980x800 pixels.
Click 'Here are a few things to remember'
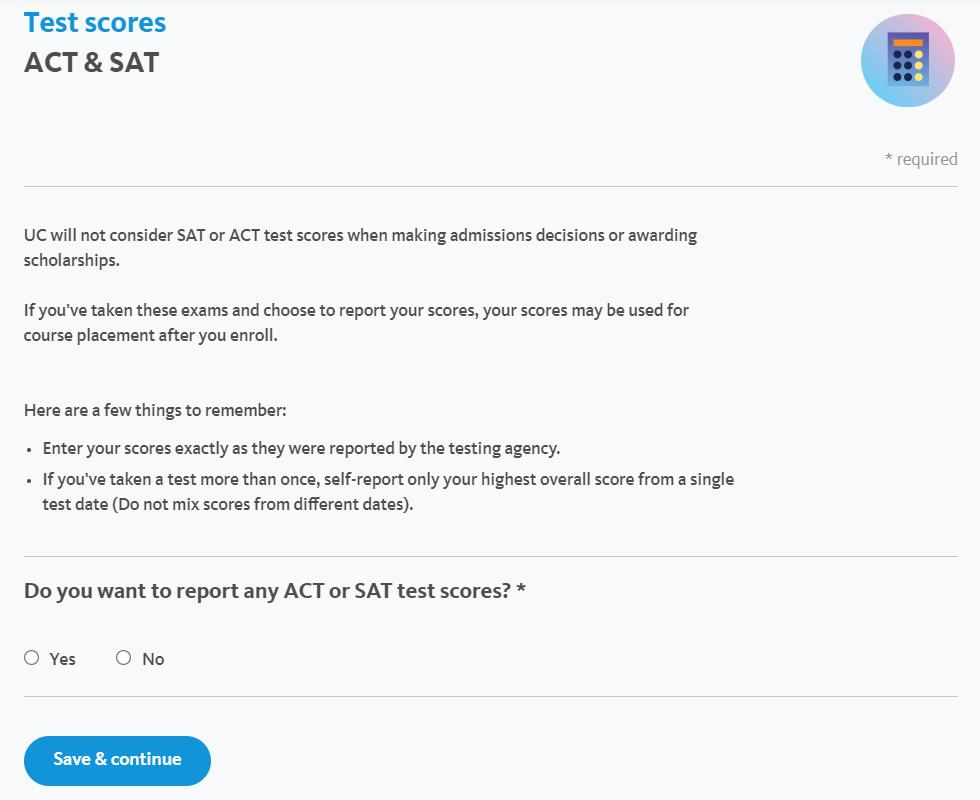pyautogui.click(x=155, y=411)
